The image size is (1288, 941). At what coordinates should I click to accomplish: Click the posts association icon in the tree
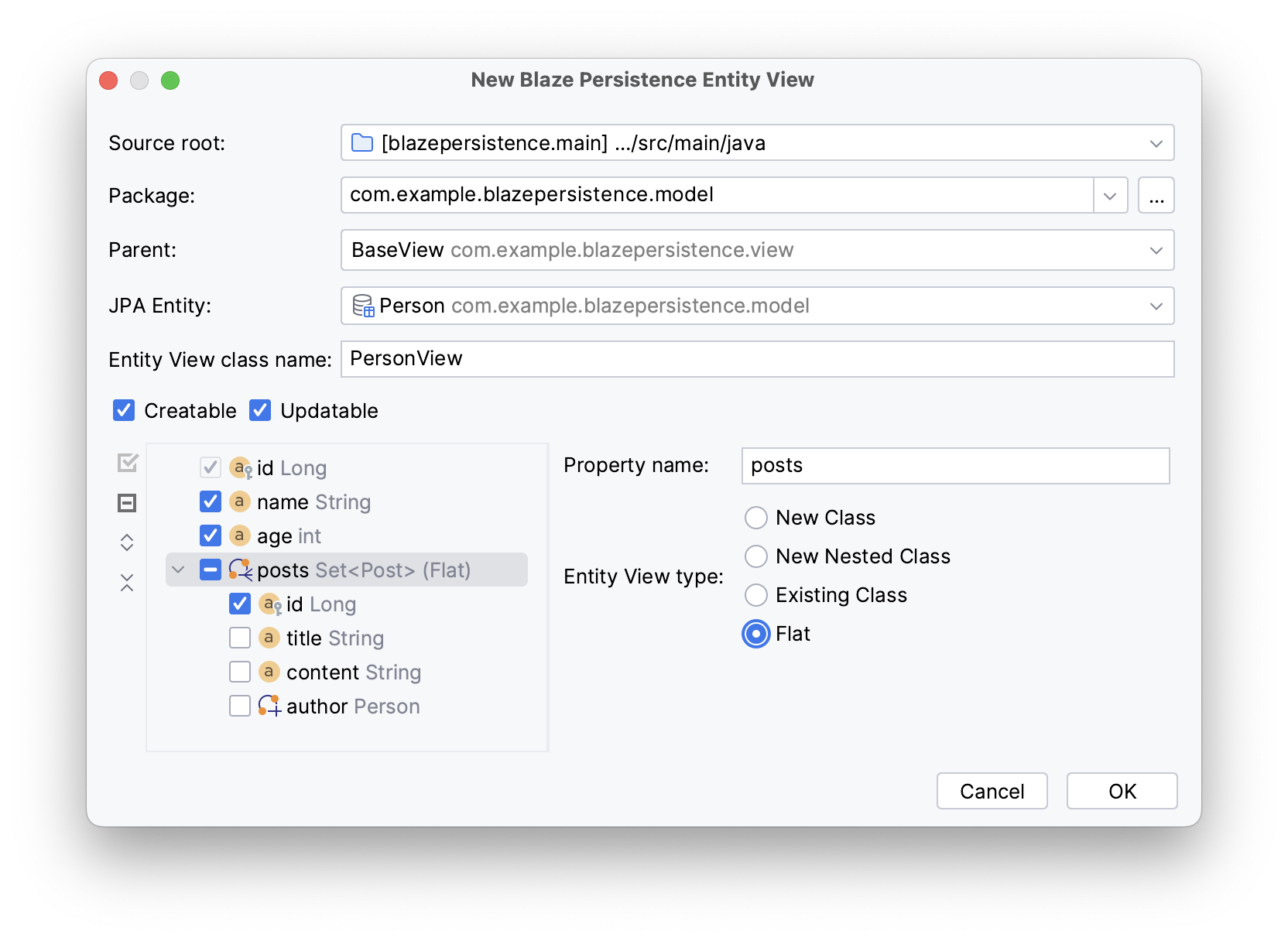[240, 570]
